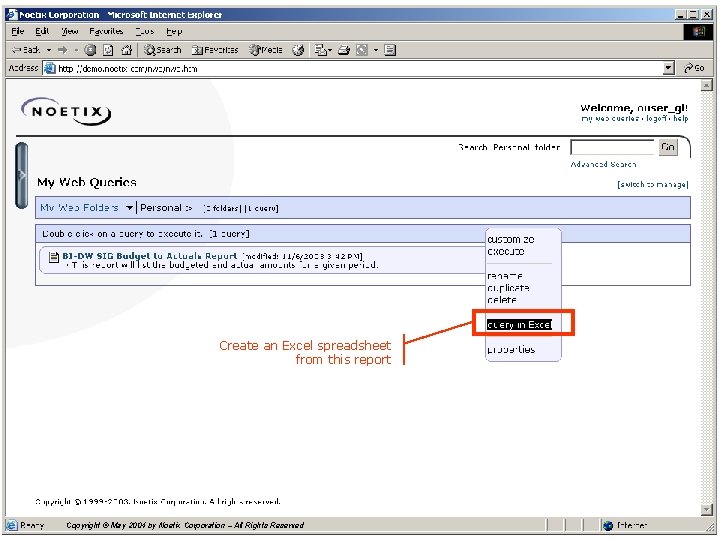Open the Tools menu
Image resolution: width=720 pixels, height=540 pixels.
pos(145,31)
